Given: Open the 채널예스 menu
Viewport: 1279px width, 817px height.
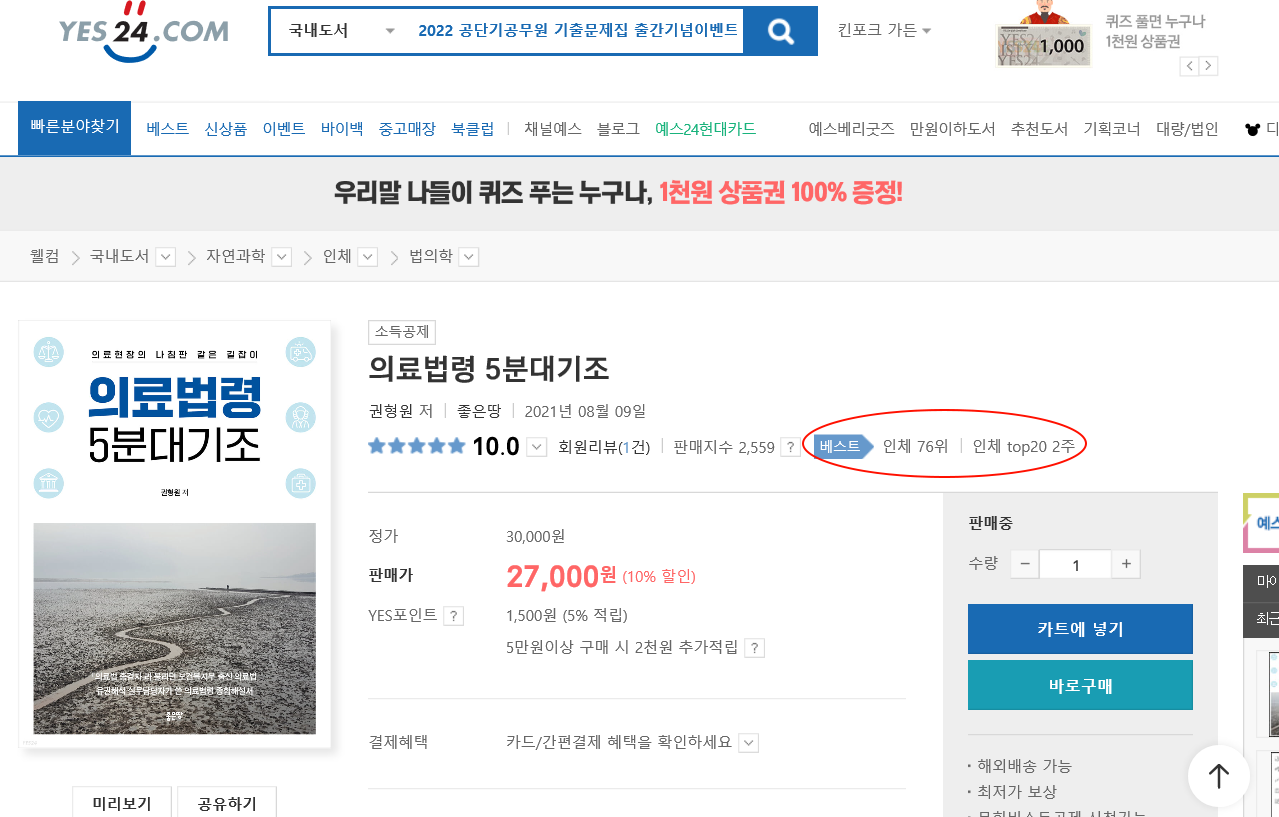Looking at the screenshot, I should [553, 129].
